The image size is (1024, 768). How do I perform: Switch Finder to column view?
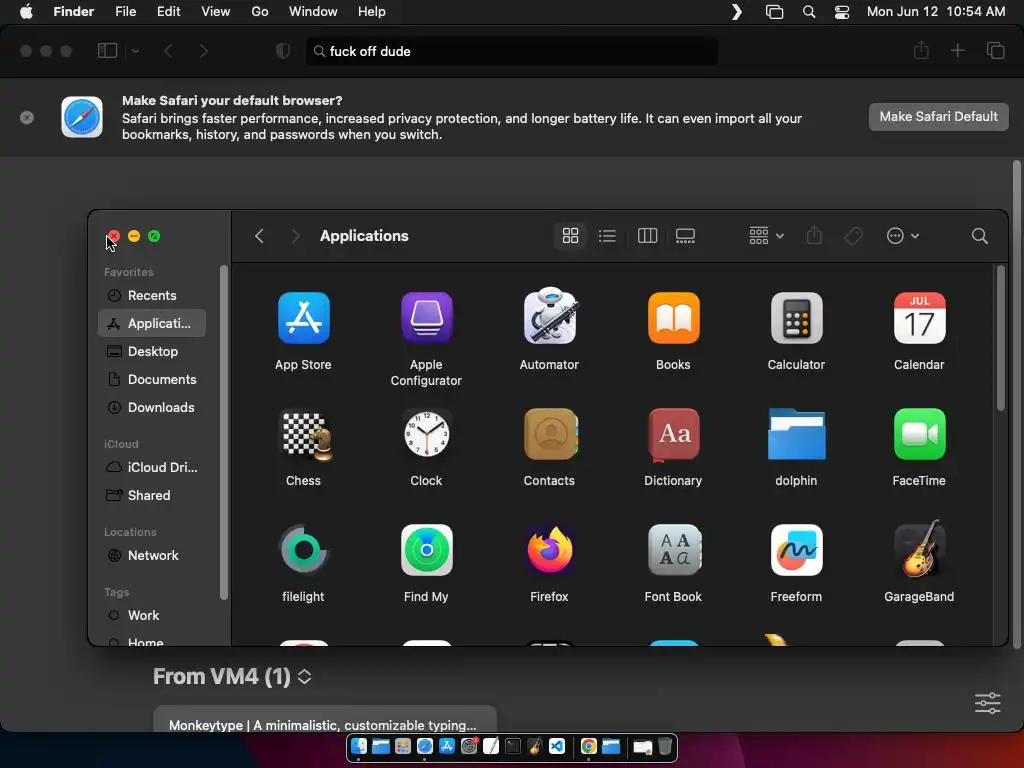(647, 236)
